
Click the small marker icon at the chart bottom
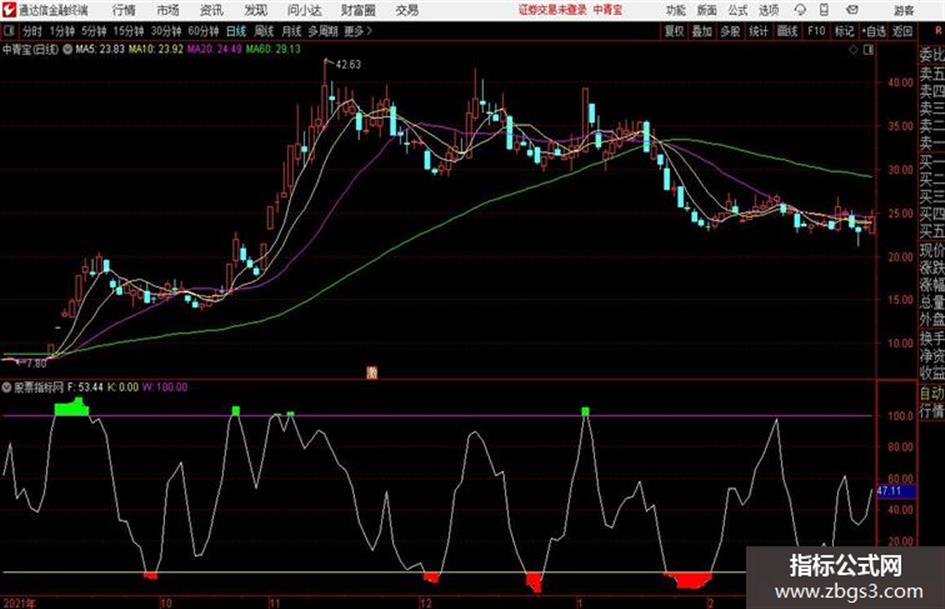[x=372, y=373]
